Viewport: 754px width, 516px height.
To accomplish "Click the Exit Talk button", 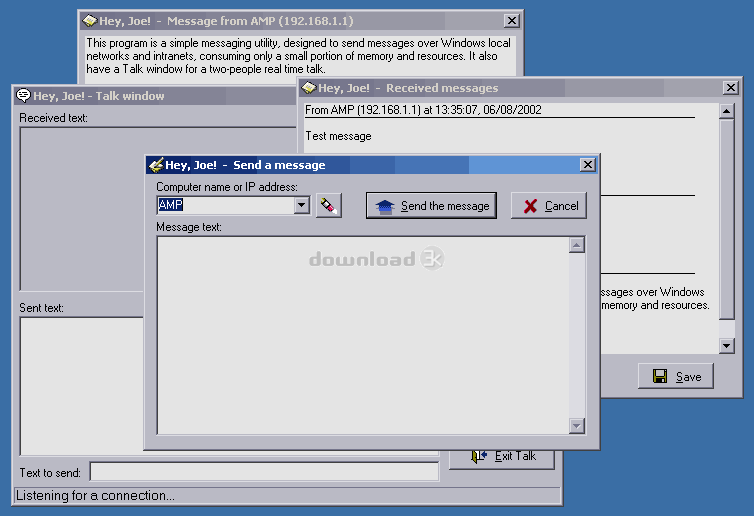I will click(x=502, y=457).
